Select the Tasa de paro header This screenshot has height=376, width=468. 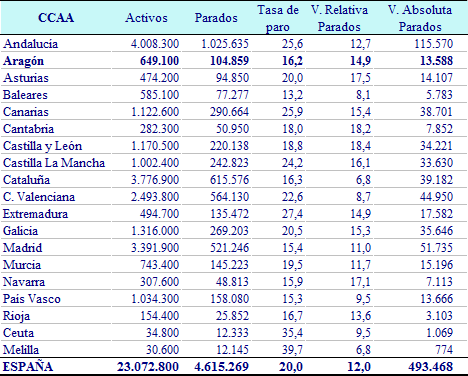click(278, 18)
